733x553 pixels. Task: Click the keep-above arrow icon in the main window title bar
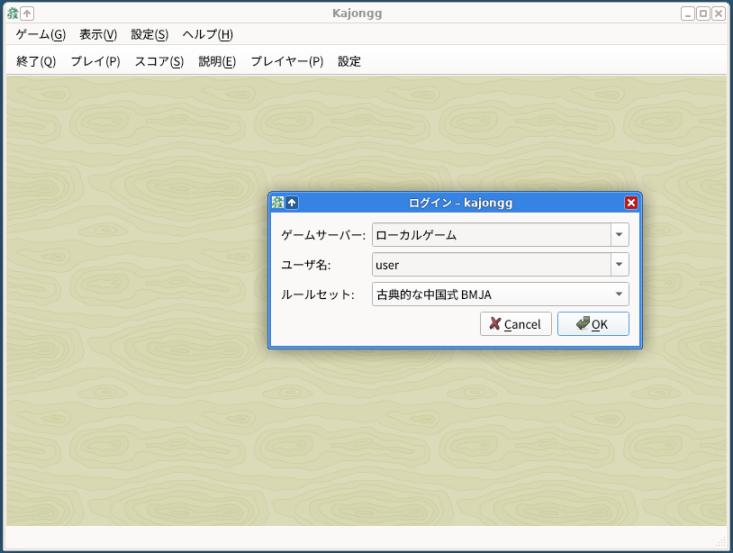coord(27,14)
